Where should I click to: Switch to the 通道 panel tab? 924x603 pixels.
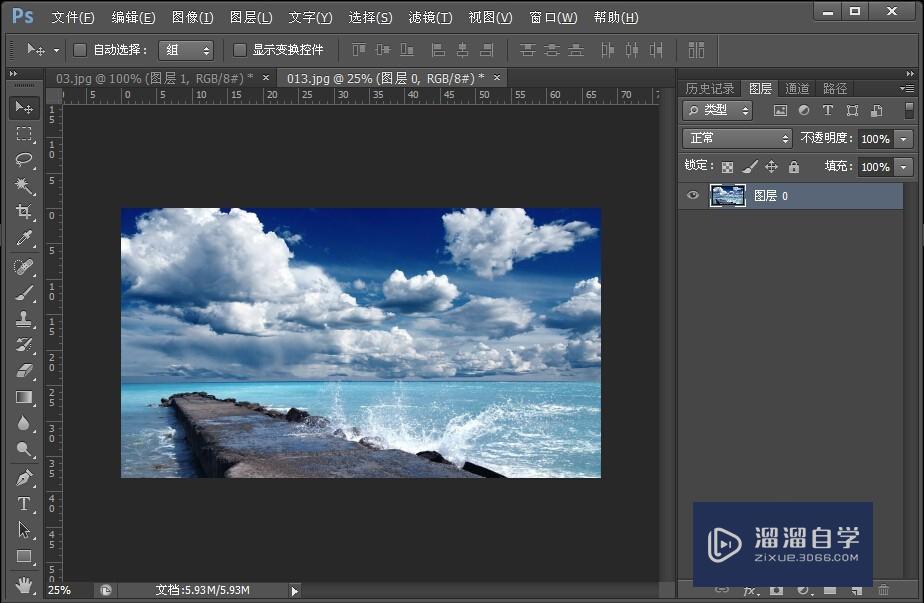(797, 89)
